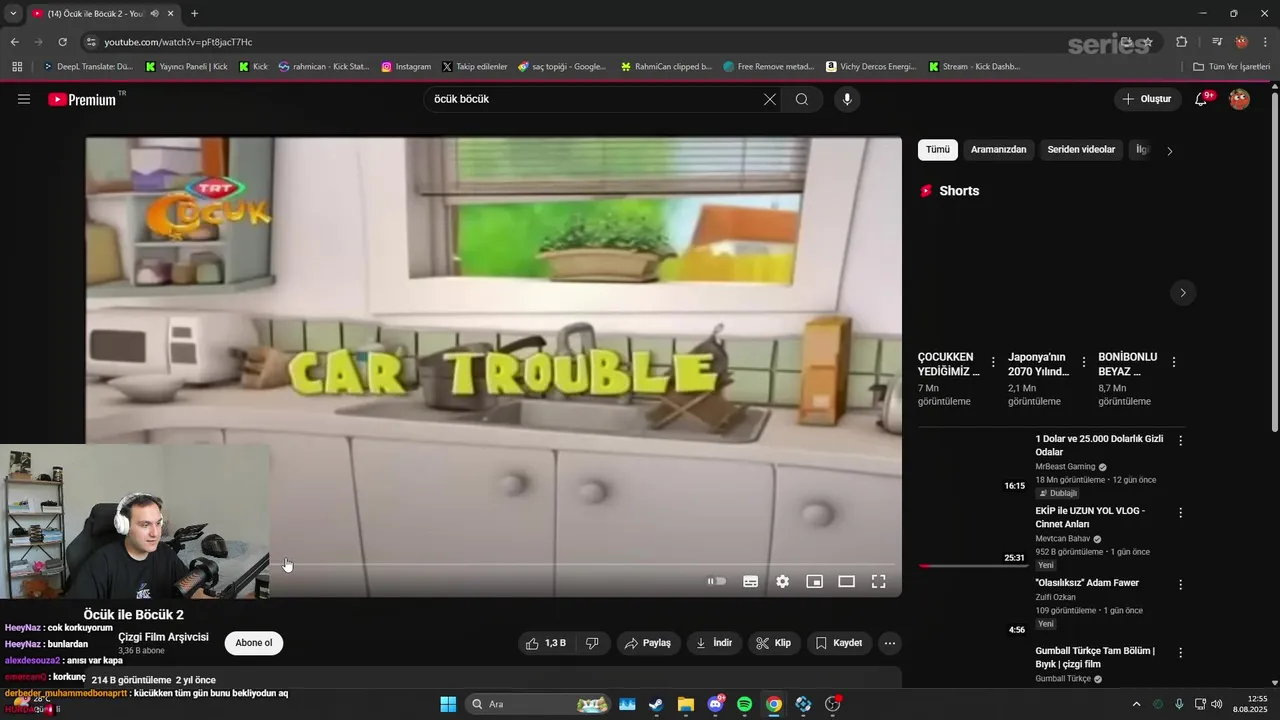The height and width of the screenshot is (720, 1280).
Task: Select the Seriden videolar filter chip
Action: 1081,150
